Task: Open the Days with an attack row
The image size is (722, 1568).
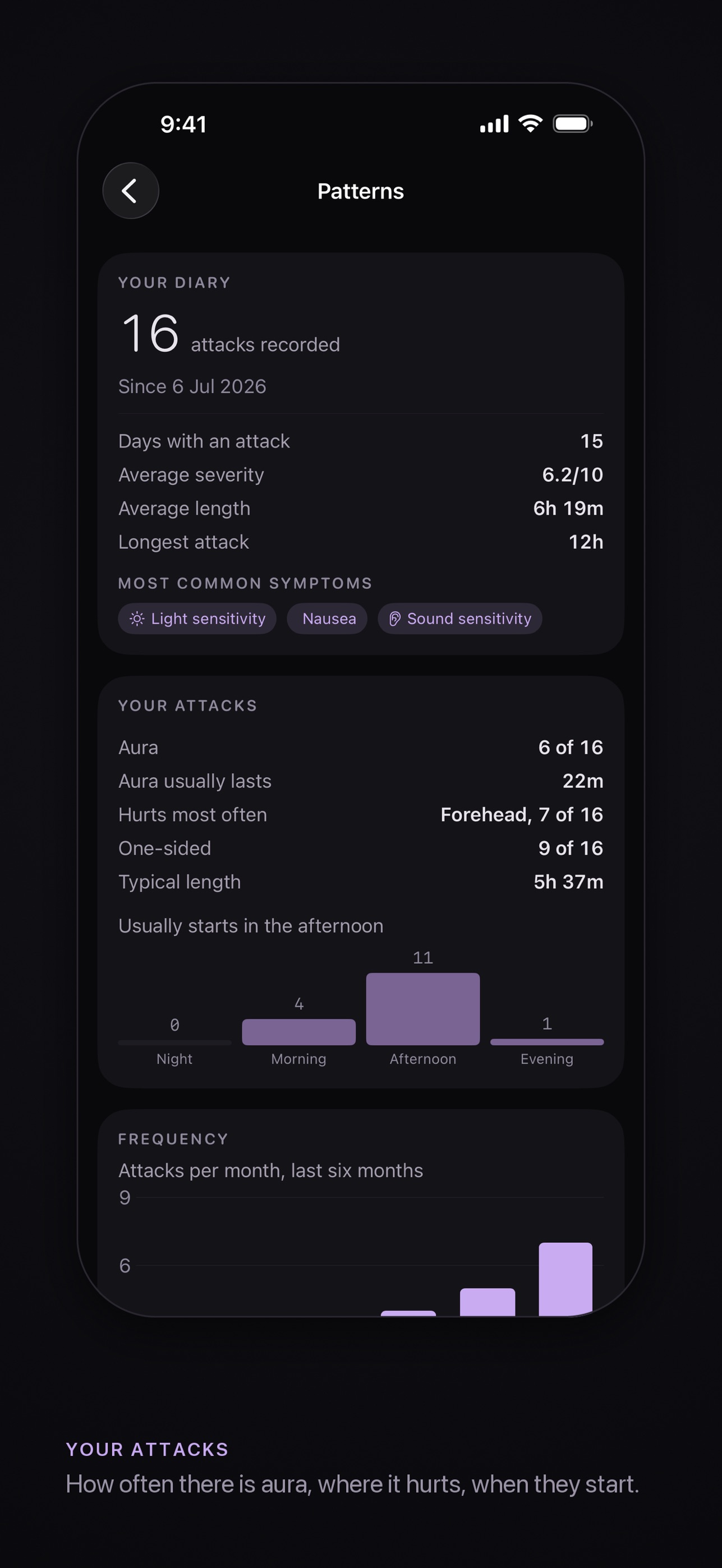Action: (360, 441)
